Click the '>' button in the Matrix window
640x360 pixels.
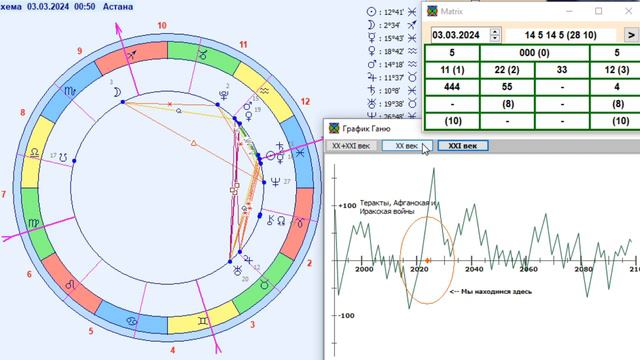click(x=631, y=35)
